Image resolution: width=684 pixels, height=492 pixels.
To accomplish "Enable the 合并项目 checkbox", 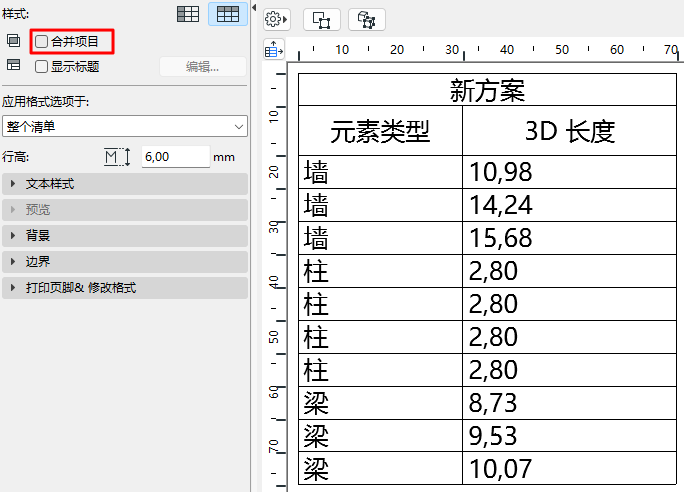I will point(41,41).
